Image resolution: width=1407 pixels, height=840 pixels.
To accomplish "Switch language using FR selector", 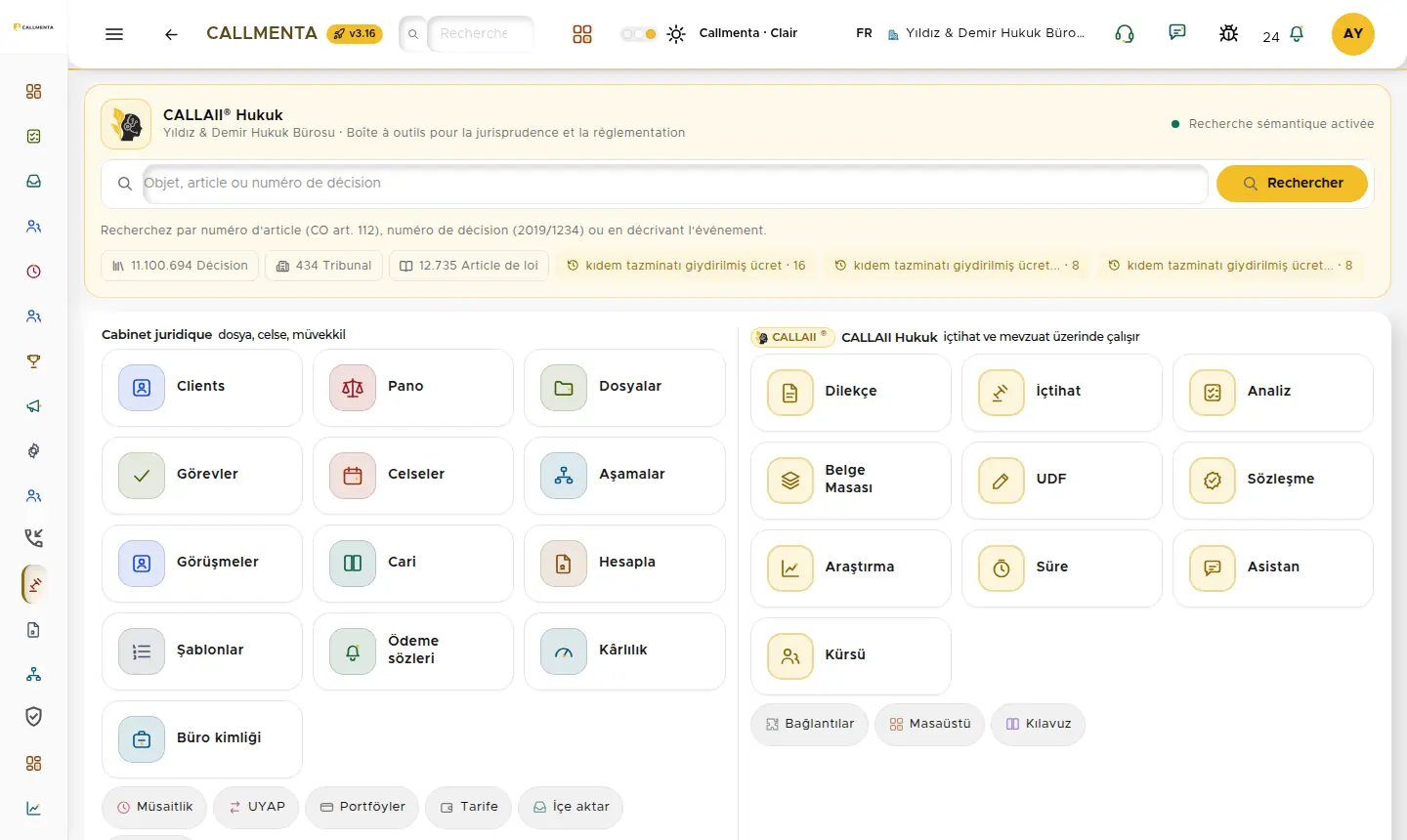I will [x=864, y=33].
